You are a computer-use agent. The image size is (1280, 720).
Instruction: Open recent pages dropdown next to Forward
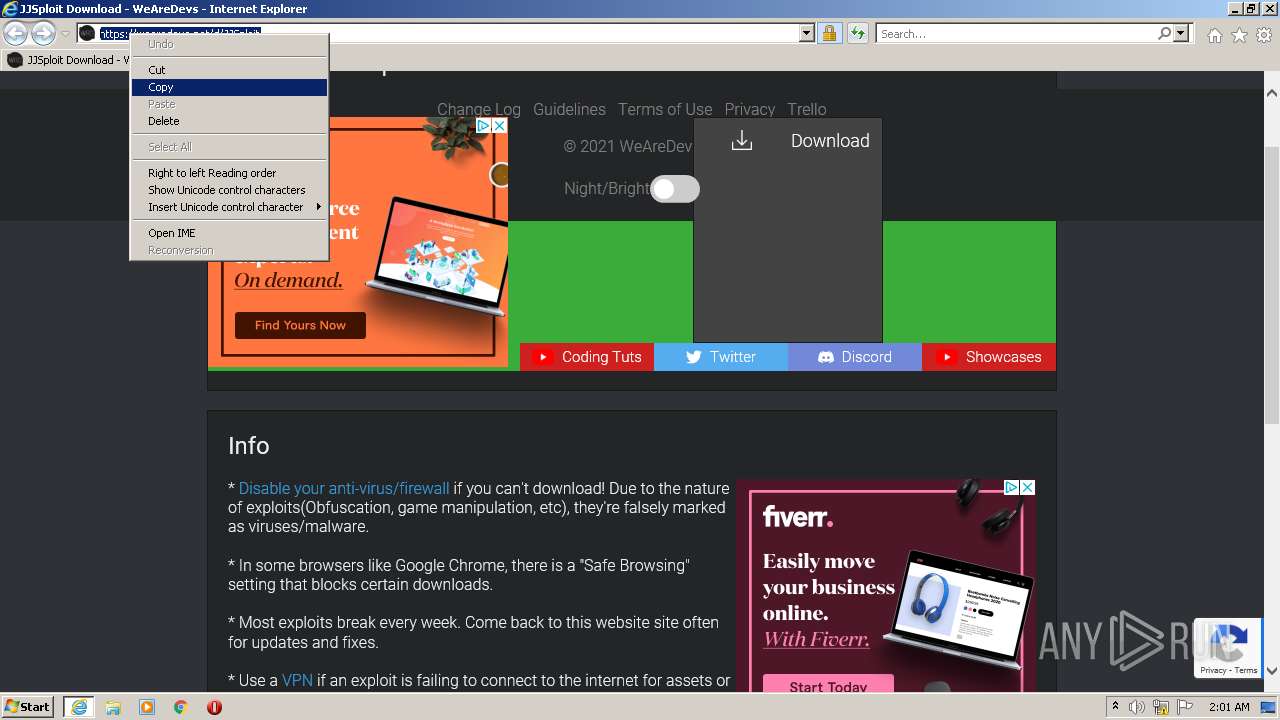pos(65,34)
